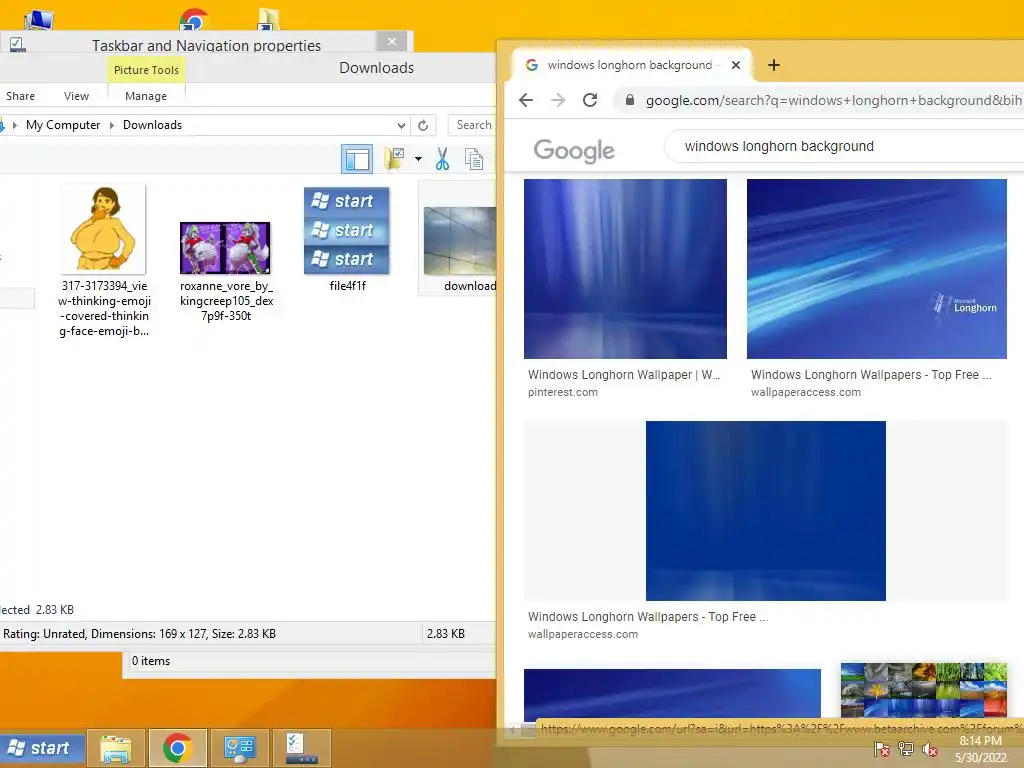Click the Explorer Search box
This screenshot has height=768, width=1024.
(x=472, y=125)
